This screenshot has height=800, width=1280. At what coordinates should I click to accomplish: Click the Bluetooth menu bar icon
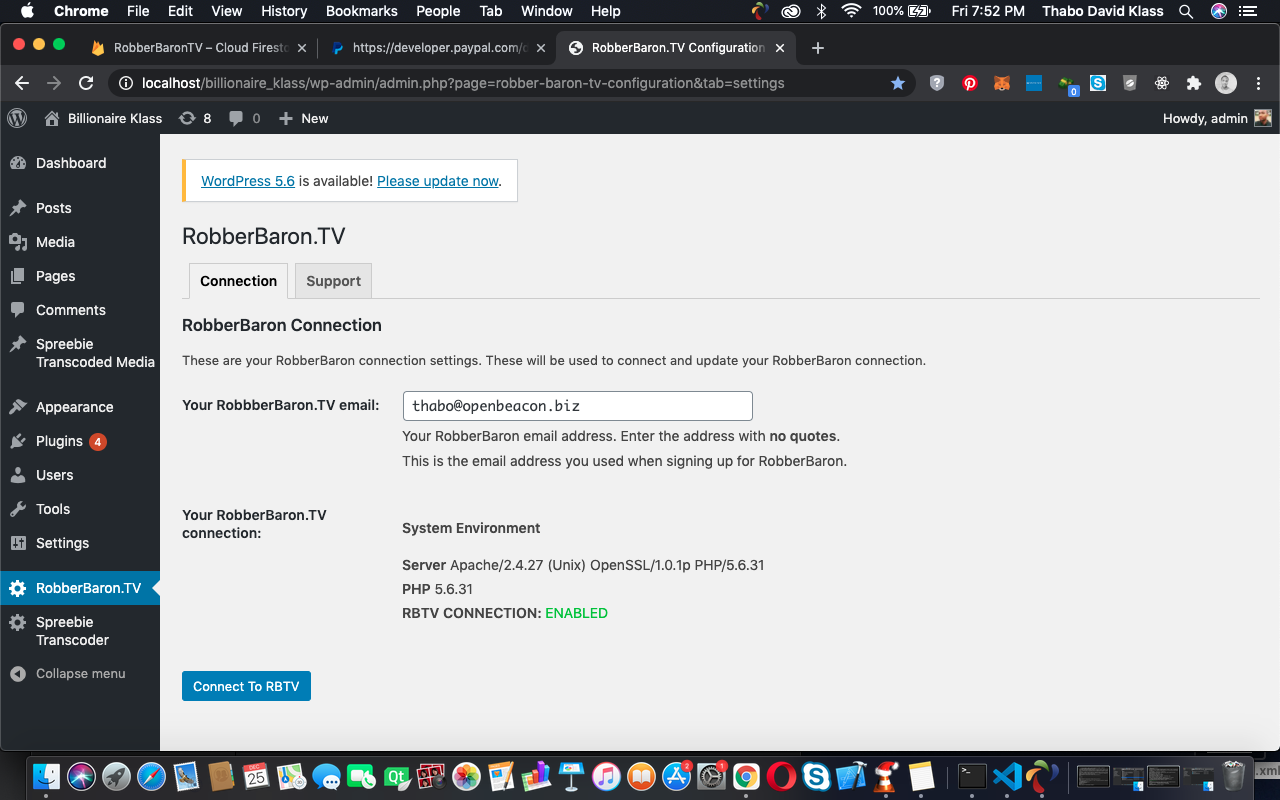pyautogui.click(x=822, y=11)
